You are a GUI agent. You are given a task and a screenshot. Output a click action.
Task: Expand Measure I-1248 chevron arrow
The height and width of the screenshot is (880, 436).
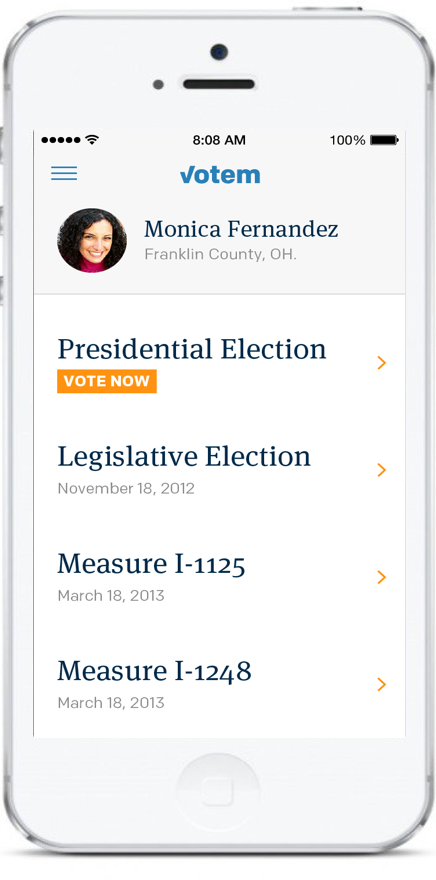(382, 684)
